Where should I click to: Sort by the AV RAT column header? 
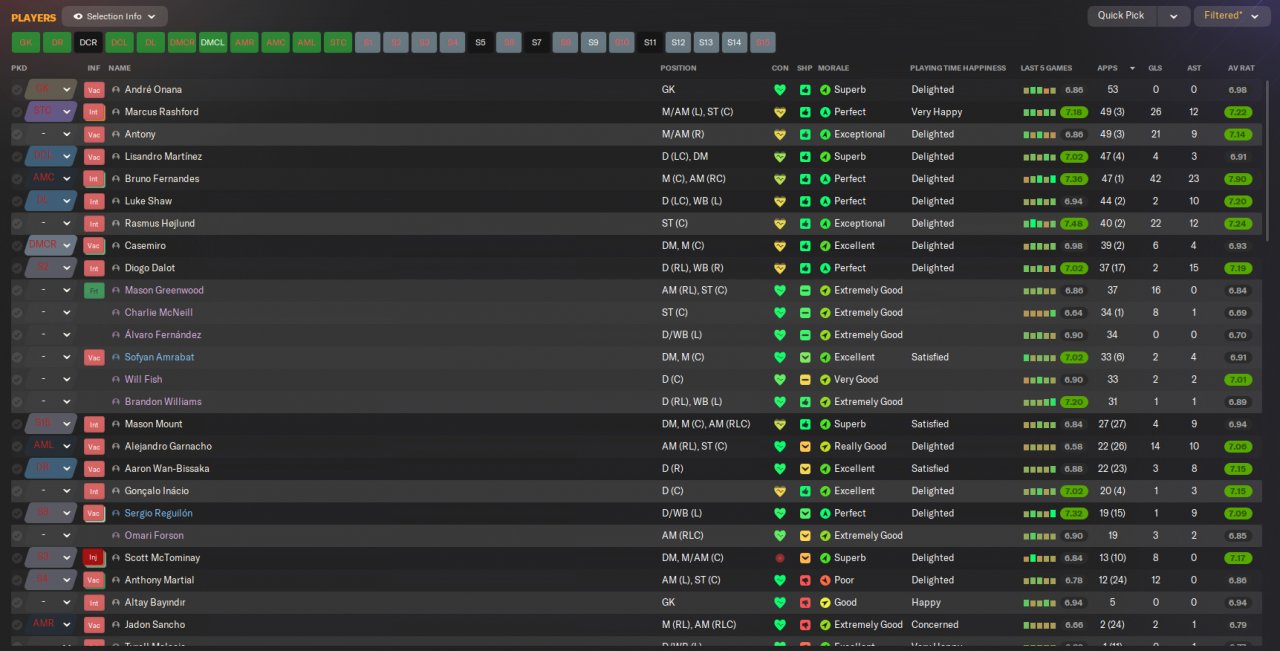[x=1241, y=68]
